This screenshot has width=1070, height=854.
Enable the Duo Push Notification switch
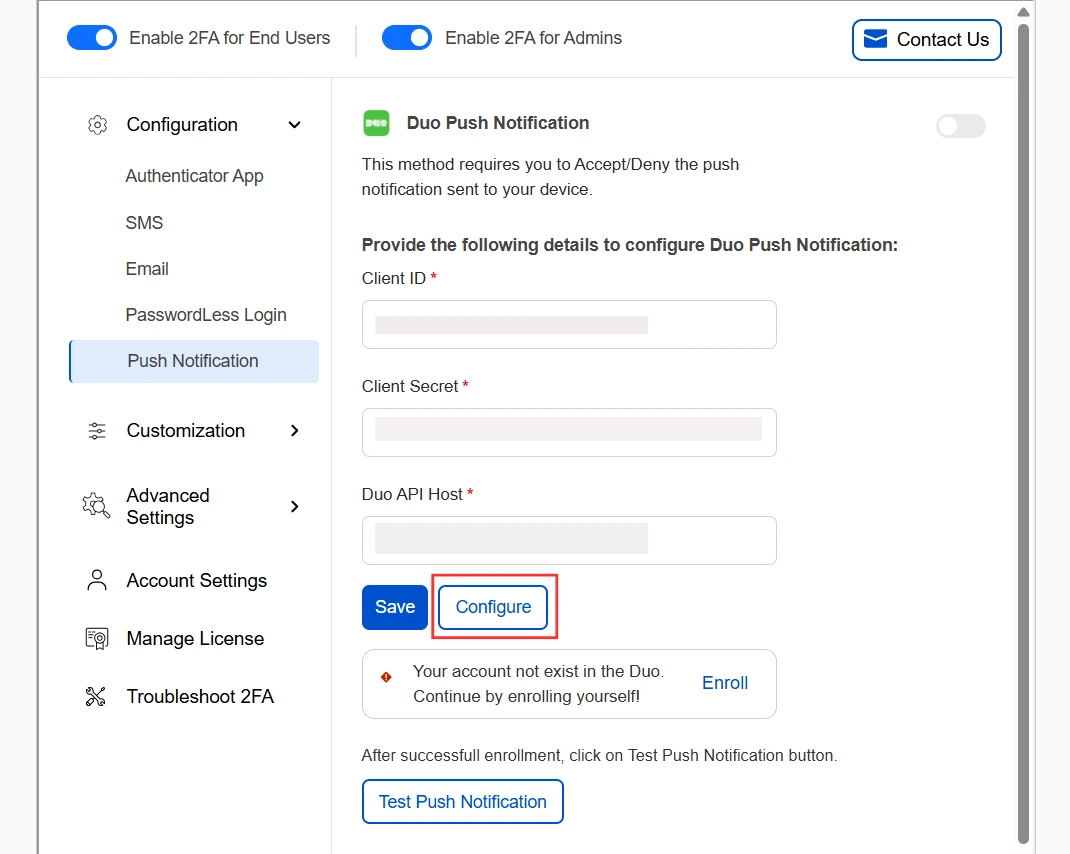point(961,126)
